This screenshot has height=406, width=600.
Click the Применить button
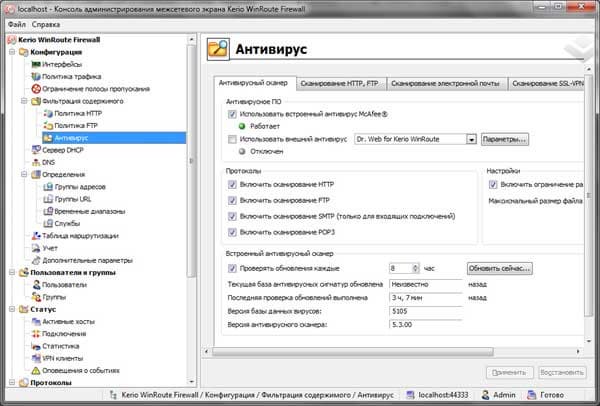(509, 372)
